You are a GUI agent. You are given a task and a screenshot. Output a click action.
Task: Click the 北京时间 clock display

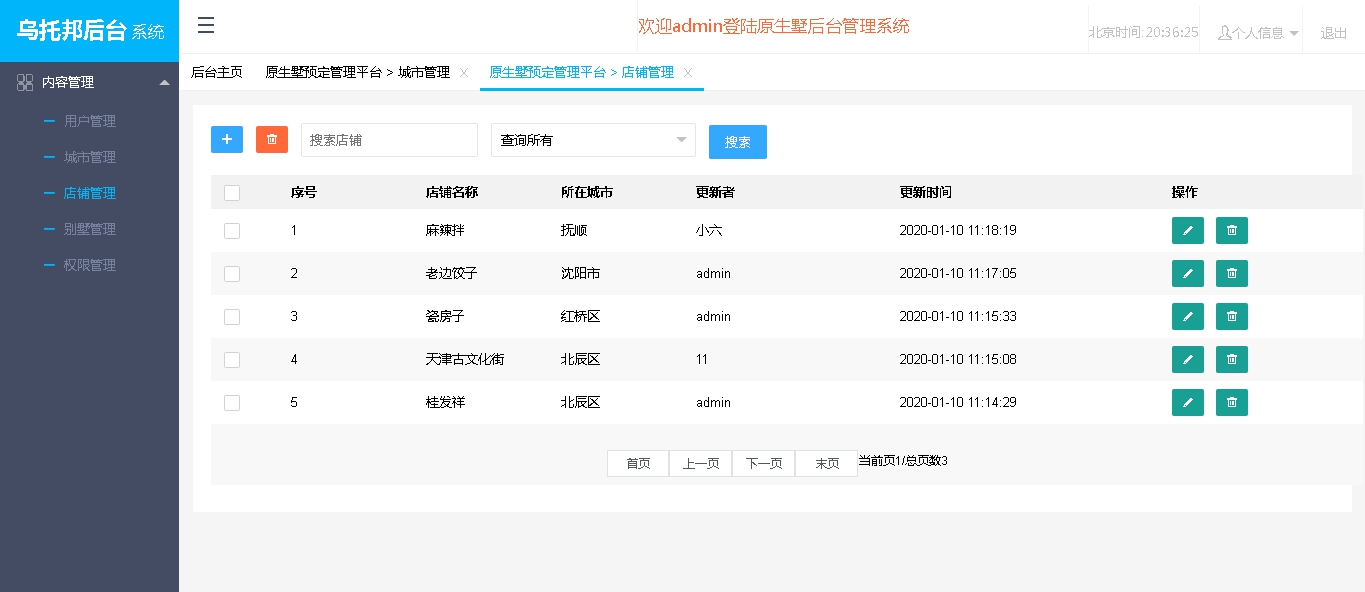[x=1143, y=32]
